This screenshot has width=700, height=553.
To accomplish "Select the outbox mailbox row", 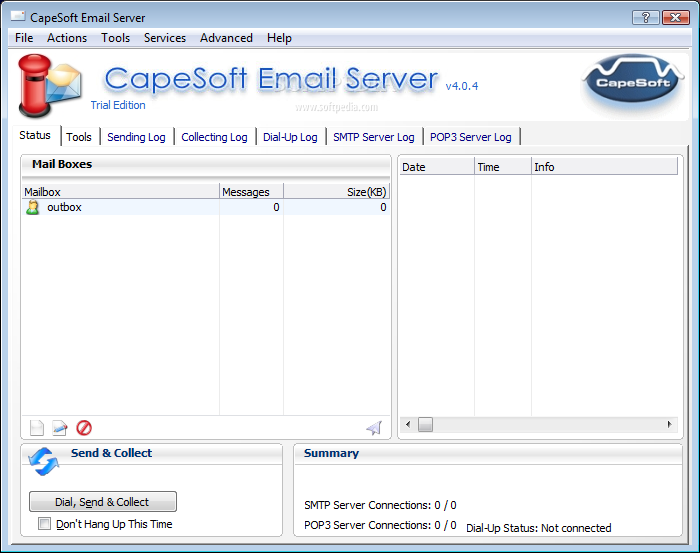I will (x=206, y=207).
